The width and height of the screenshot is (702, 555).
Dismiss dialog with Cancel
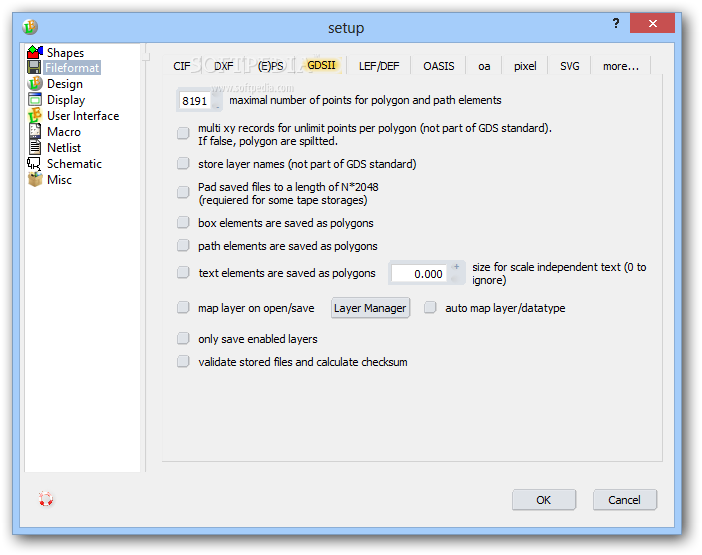(x=625, y=500)
